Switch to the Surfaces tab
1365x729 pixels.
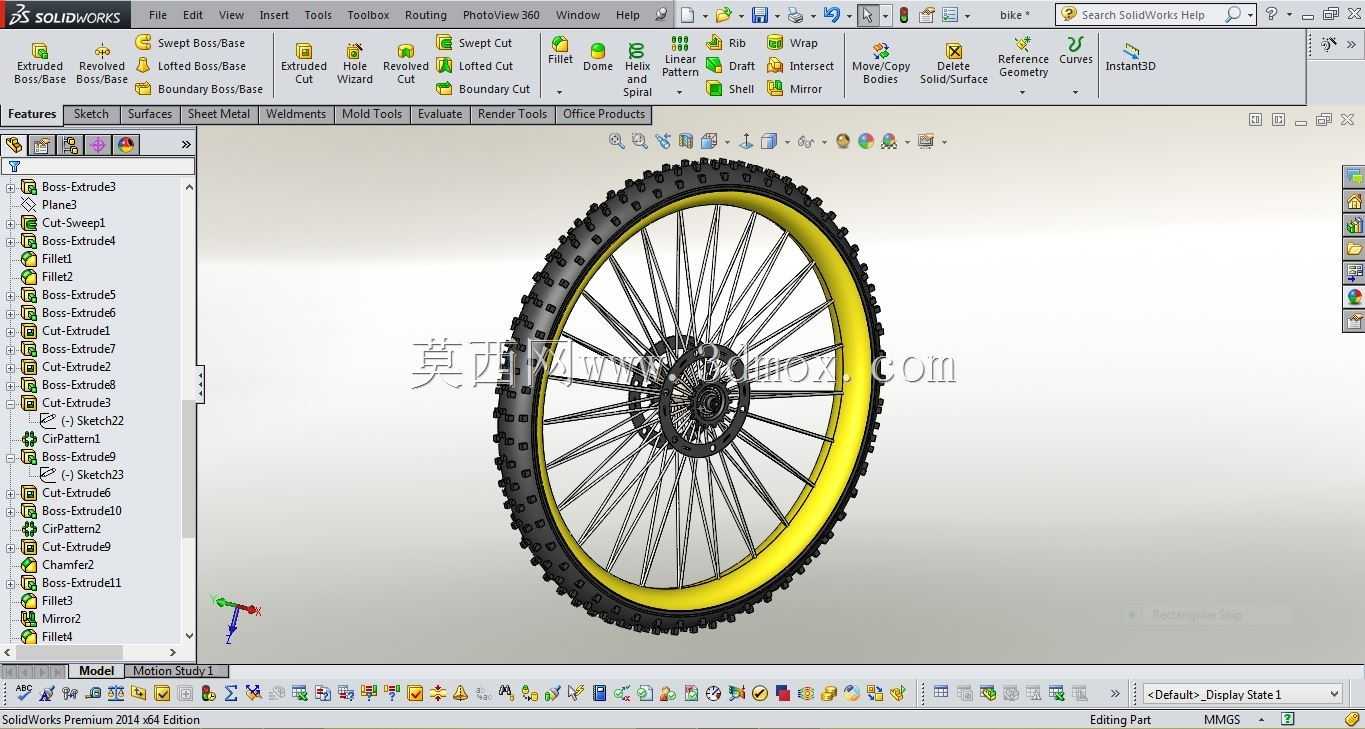(x=150, y=114)
